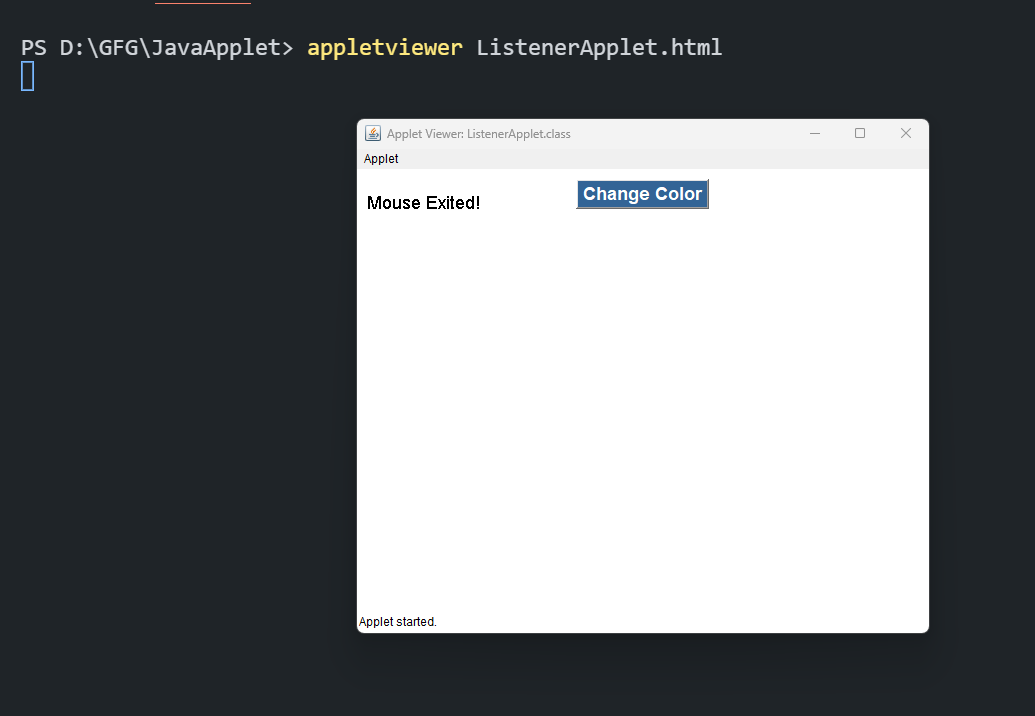The image size is (1035, 716).
Task: Maximize the Applet Viewer window
Action: click(x=860, y=133)
